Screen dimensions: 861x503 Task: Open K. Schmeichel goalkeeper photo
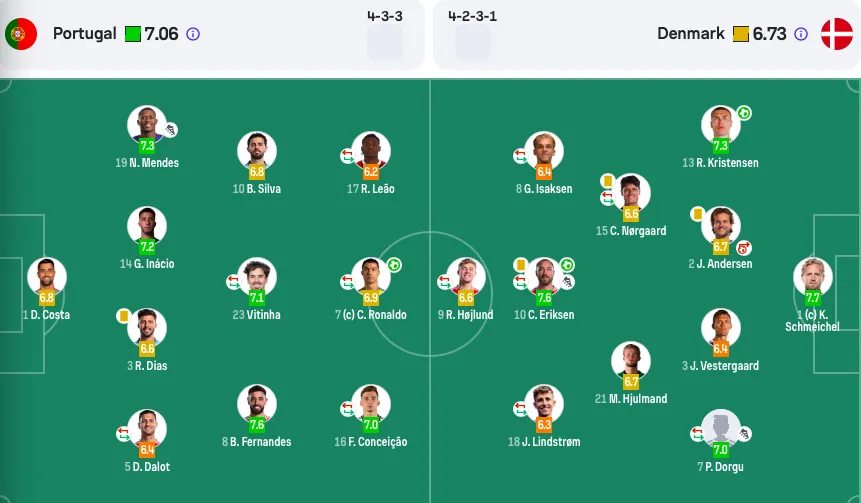coord(813,277)
